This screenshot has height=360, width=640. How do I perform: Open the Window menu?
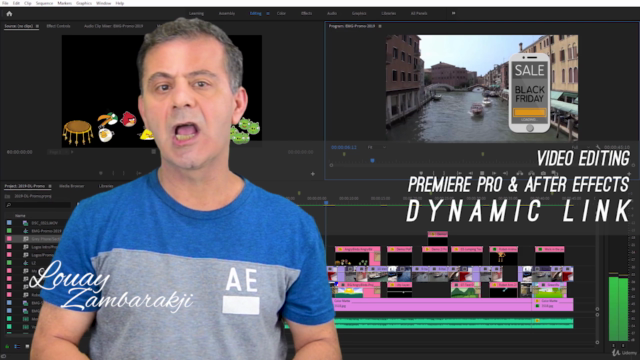click(x=104, y=3)
